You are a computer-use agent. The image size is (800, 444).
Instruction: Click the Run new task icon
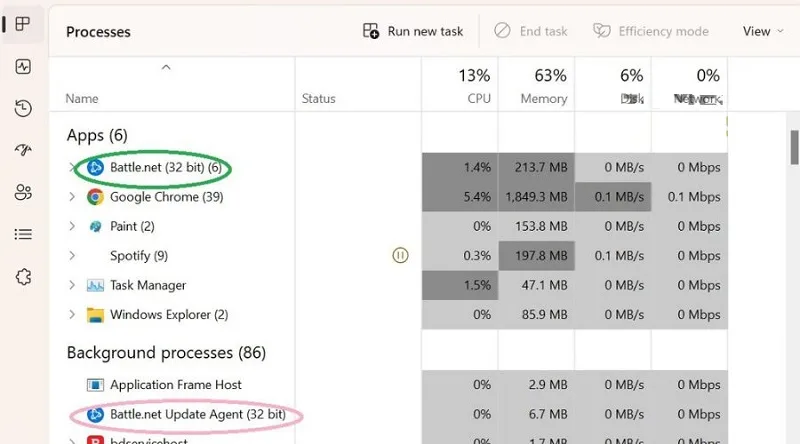coord(371,31)
